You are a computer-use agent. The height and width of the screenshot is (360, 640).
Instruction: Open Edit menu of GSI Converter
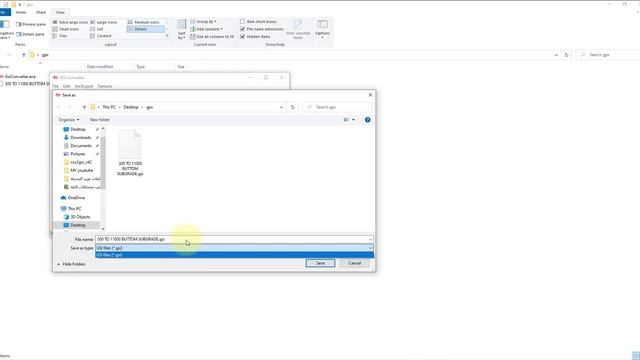(x=66, y=86)
